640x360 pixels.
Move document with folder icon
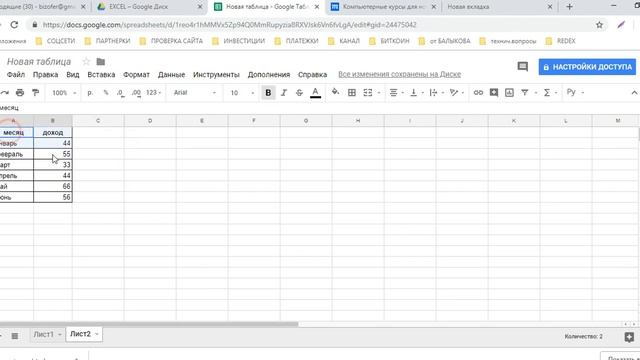point(100,62)
